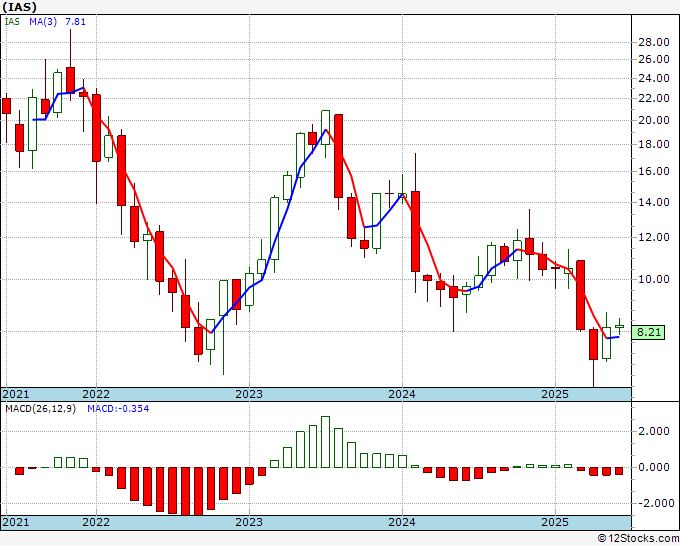Click the 14.00 price axis label
Screen dimensions: 680x546
(654, 202)
